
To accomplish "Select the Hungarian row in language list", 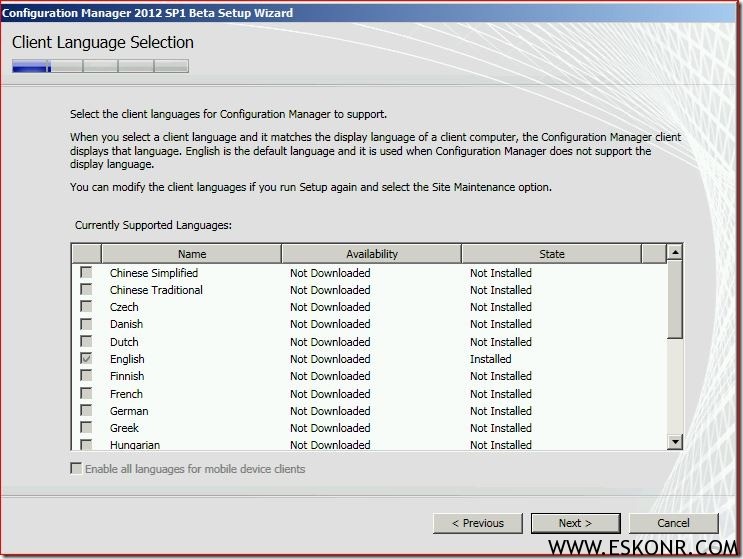I will coord(135,444).
